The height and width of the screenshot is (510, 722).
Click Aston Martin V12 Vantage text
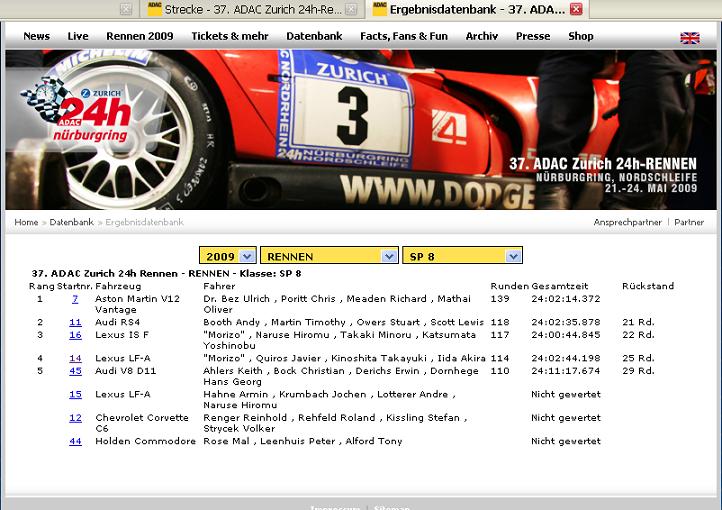(137, 304)
